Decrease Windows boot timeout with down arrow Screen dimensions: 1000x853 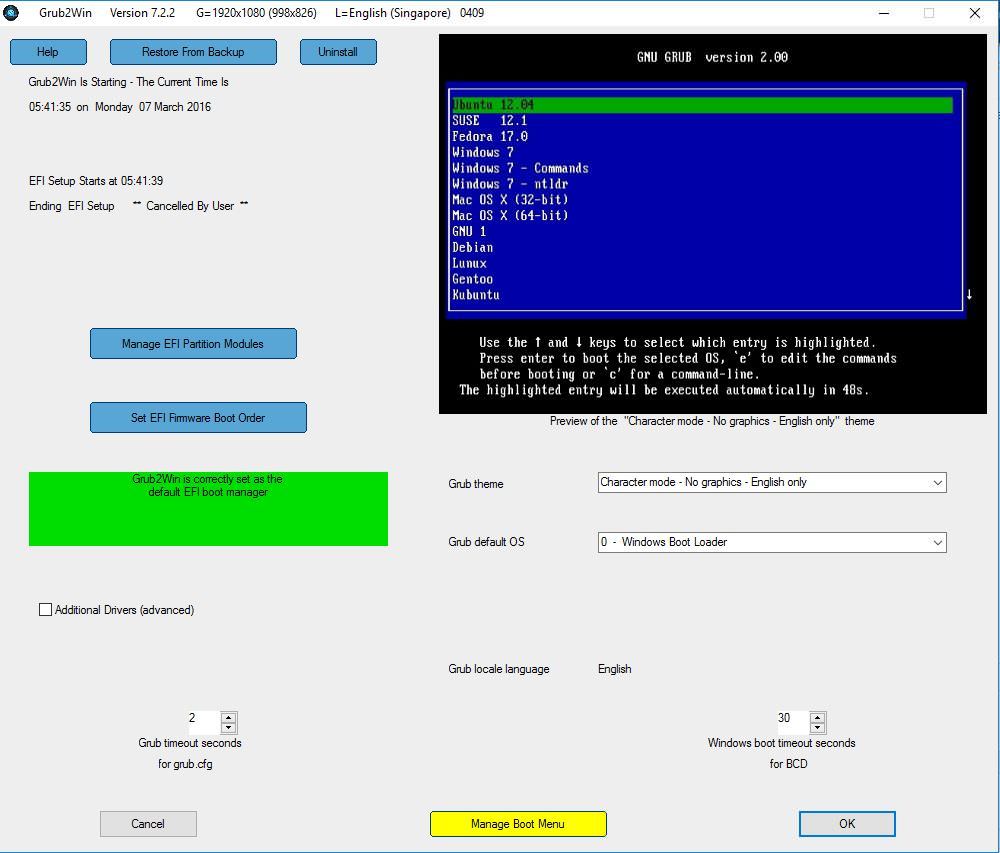(818, 727)
